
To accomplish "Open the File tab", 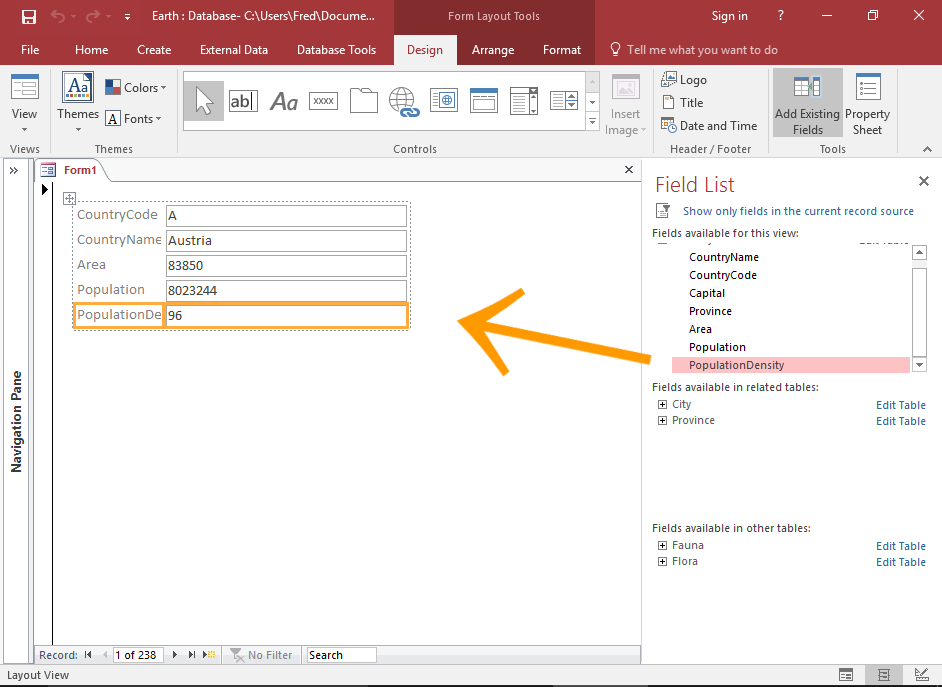I will click(x=30, y=50).
